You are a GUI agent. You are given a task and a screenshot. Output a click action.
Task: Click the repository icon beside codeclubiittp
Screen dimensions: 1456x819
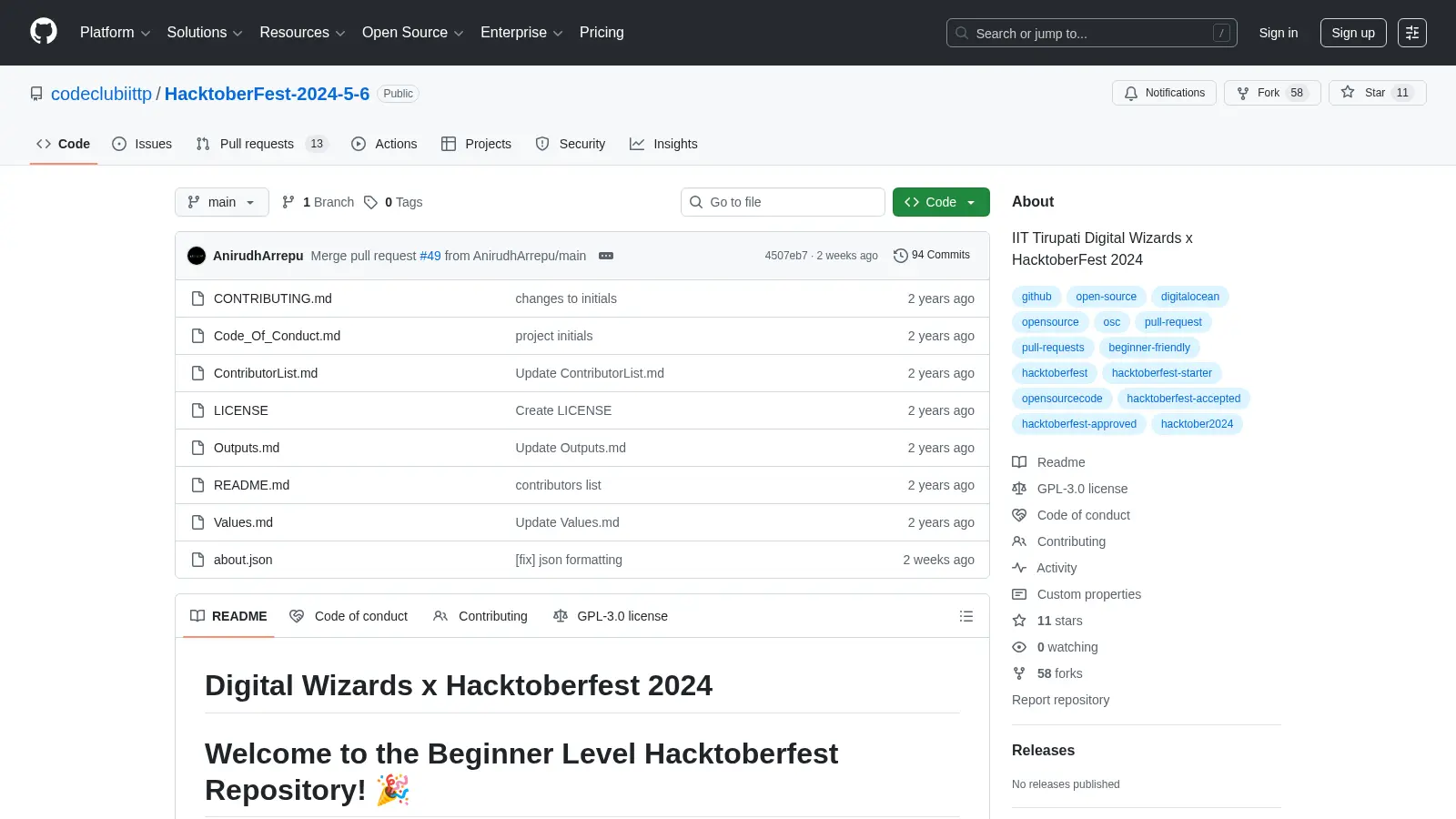36,94
